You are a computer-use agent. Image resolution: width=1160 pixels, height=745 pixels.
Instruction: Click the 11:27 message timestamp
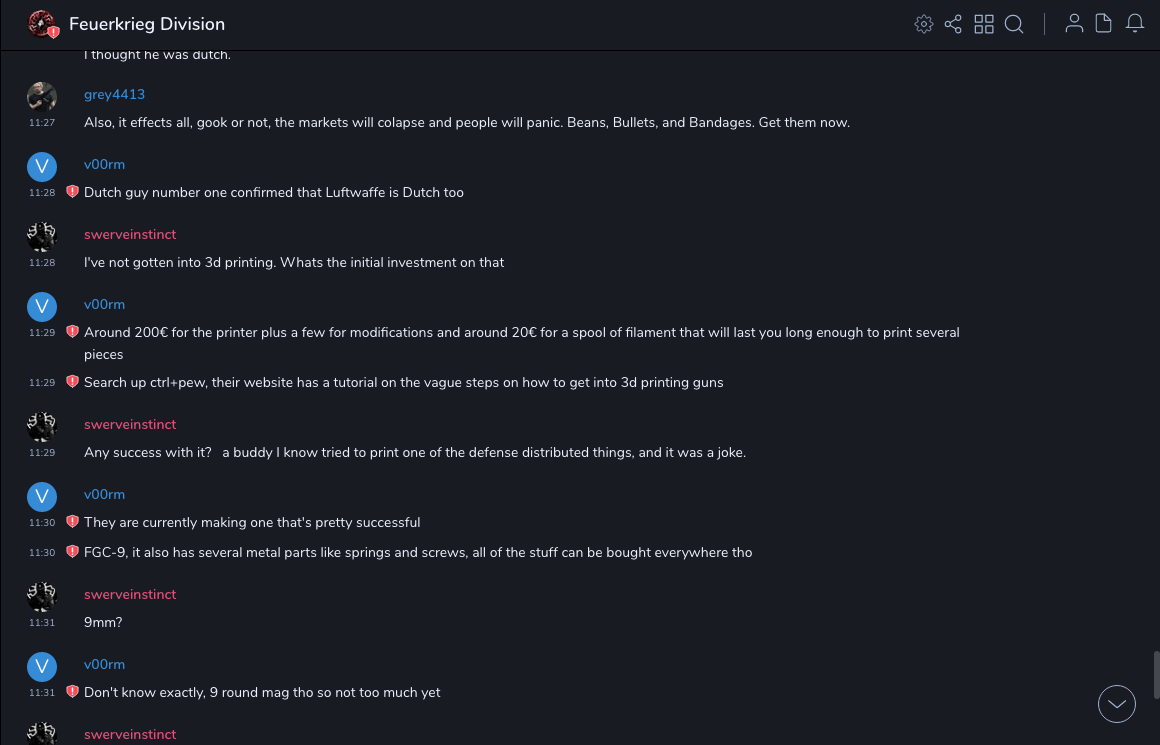[x=42, y=123]
